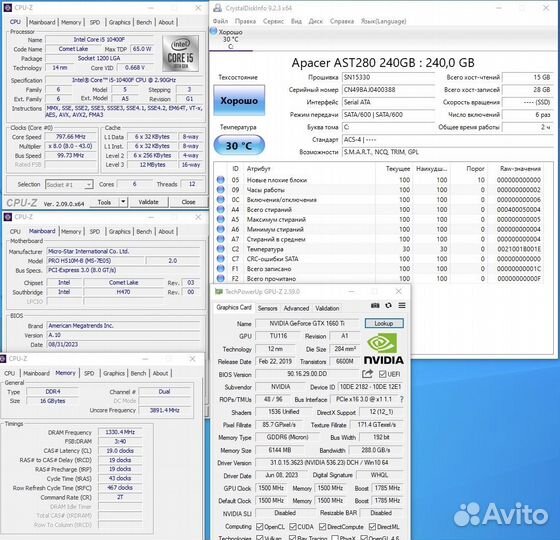Click status orb for attribute A5 row
This screenshot has width=560, height=540.
220,219
